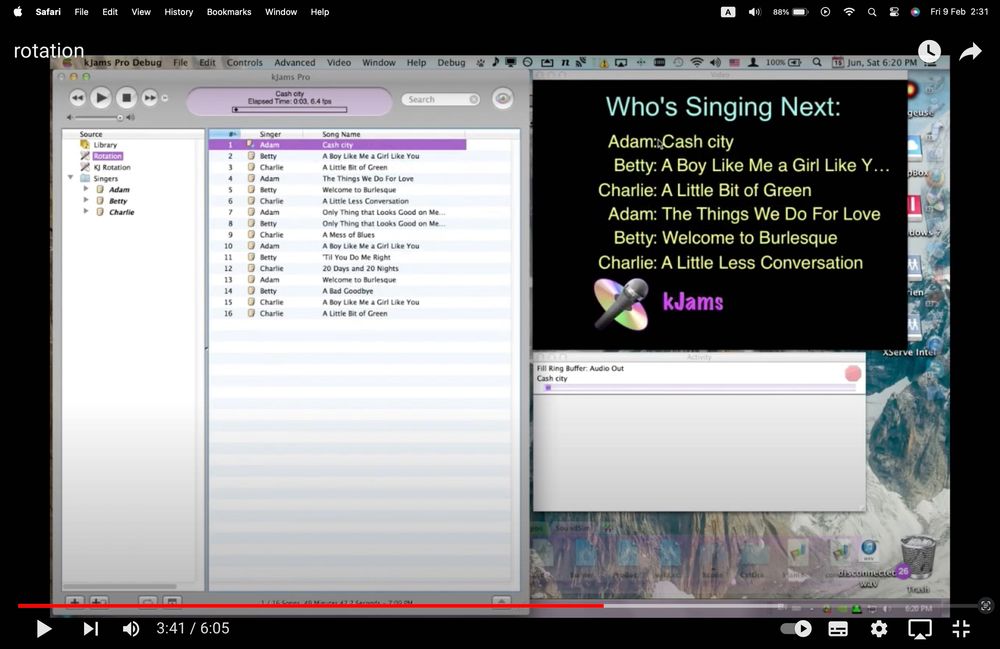Screen dimensions: 1000x649
Task: Seek on the red YouTube progress bar
Action: coord(311,606)
